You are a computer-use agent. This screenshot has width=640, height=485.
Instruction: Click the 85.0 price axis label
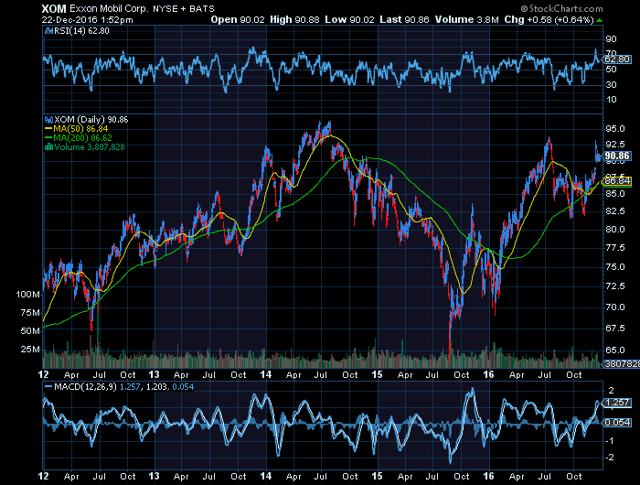pos(615,194)
